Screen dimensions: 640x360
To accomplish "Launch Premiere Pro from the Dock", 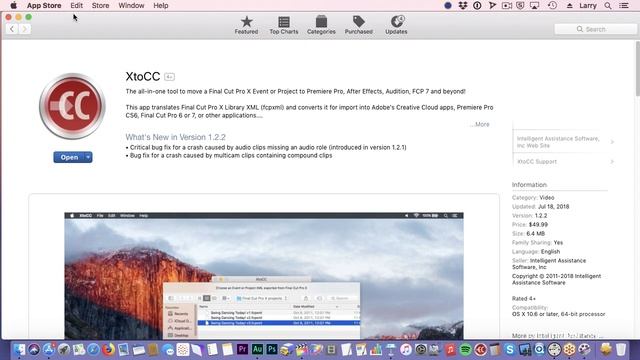I will point(242,349).
